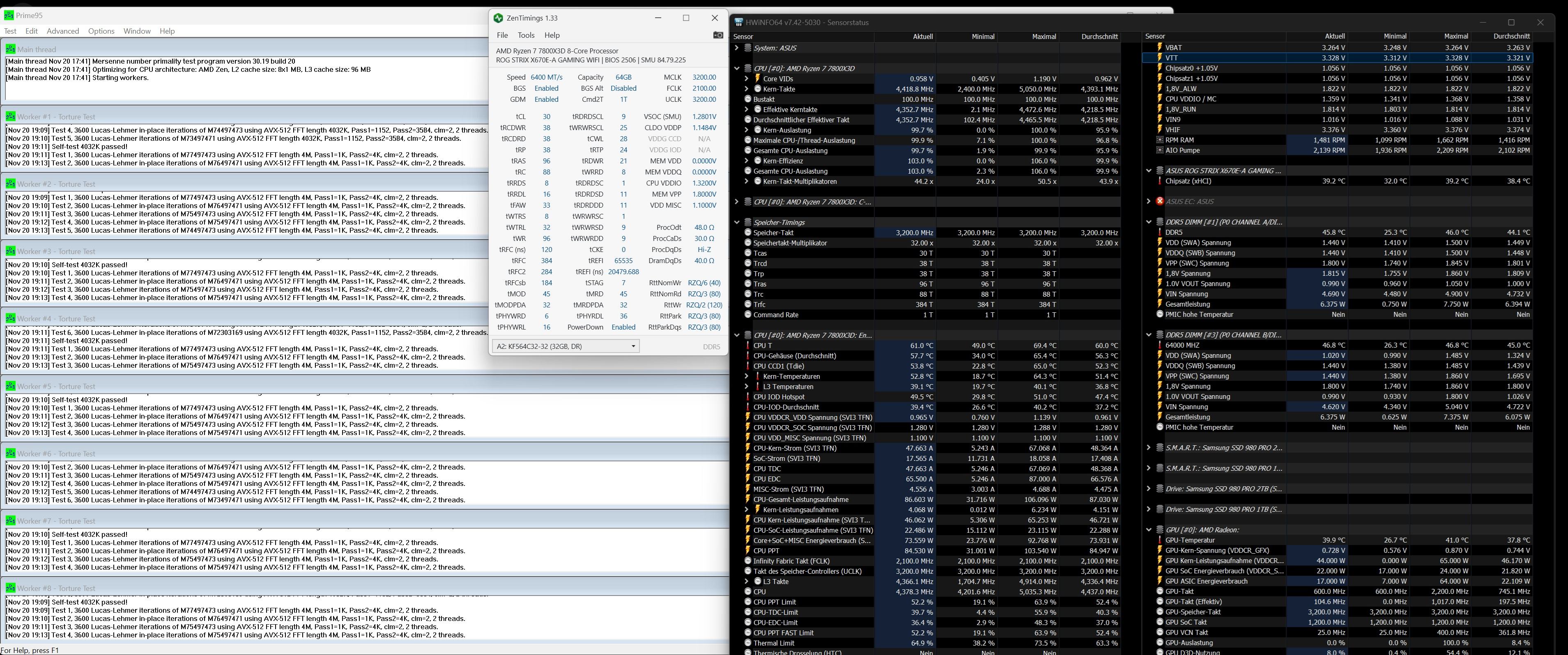This screenshot has width=1568, height=655.
Task: Expand the Kern-Takte row
Action: pyautogui.click(x=747, y=89)
